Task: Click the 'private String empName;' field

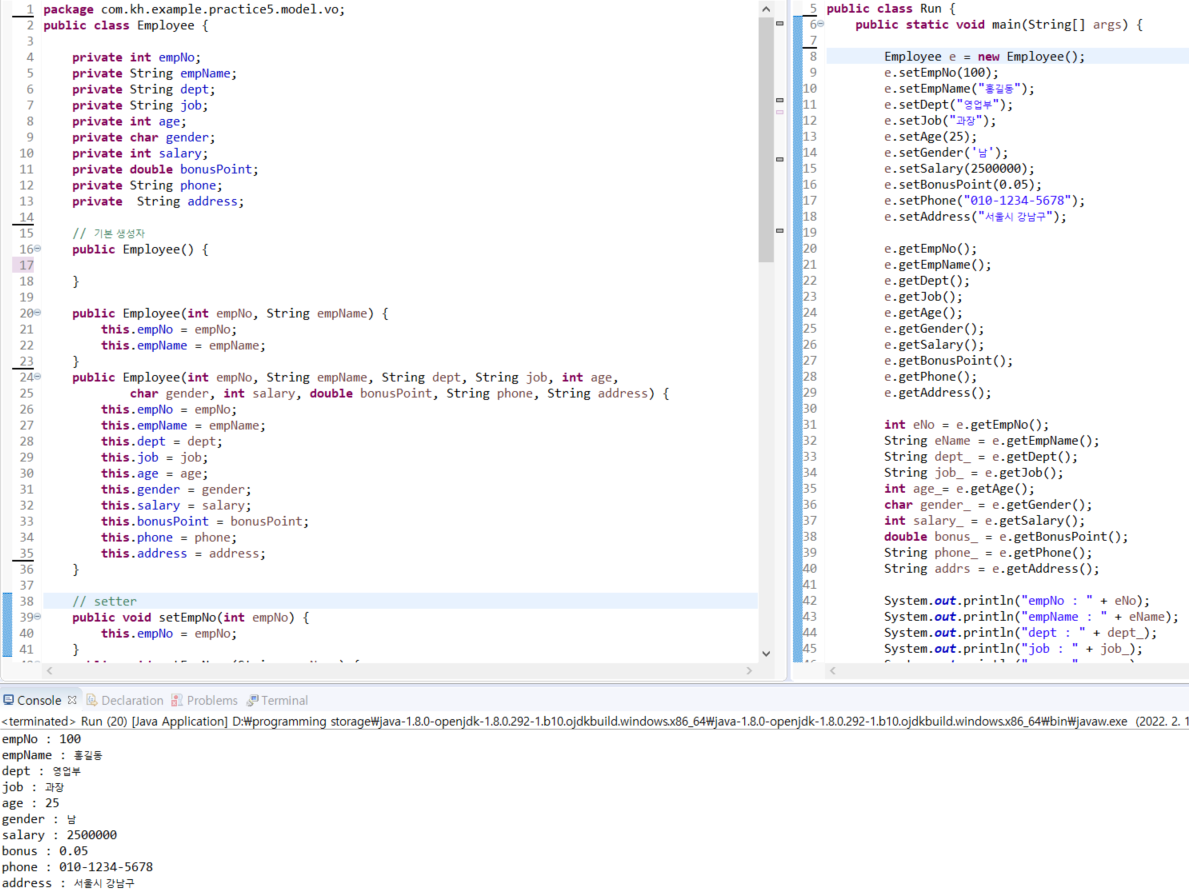Action: click(x=155, y=74)
